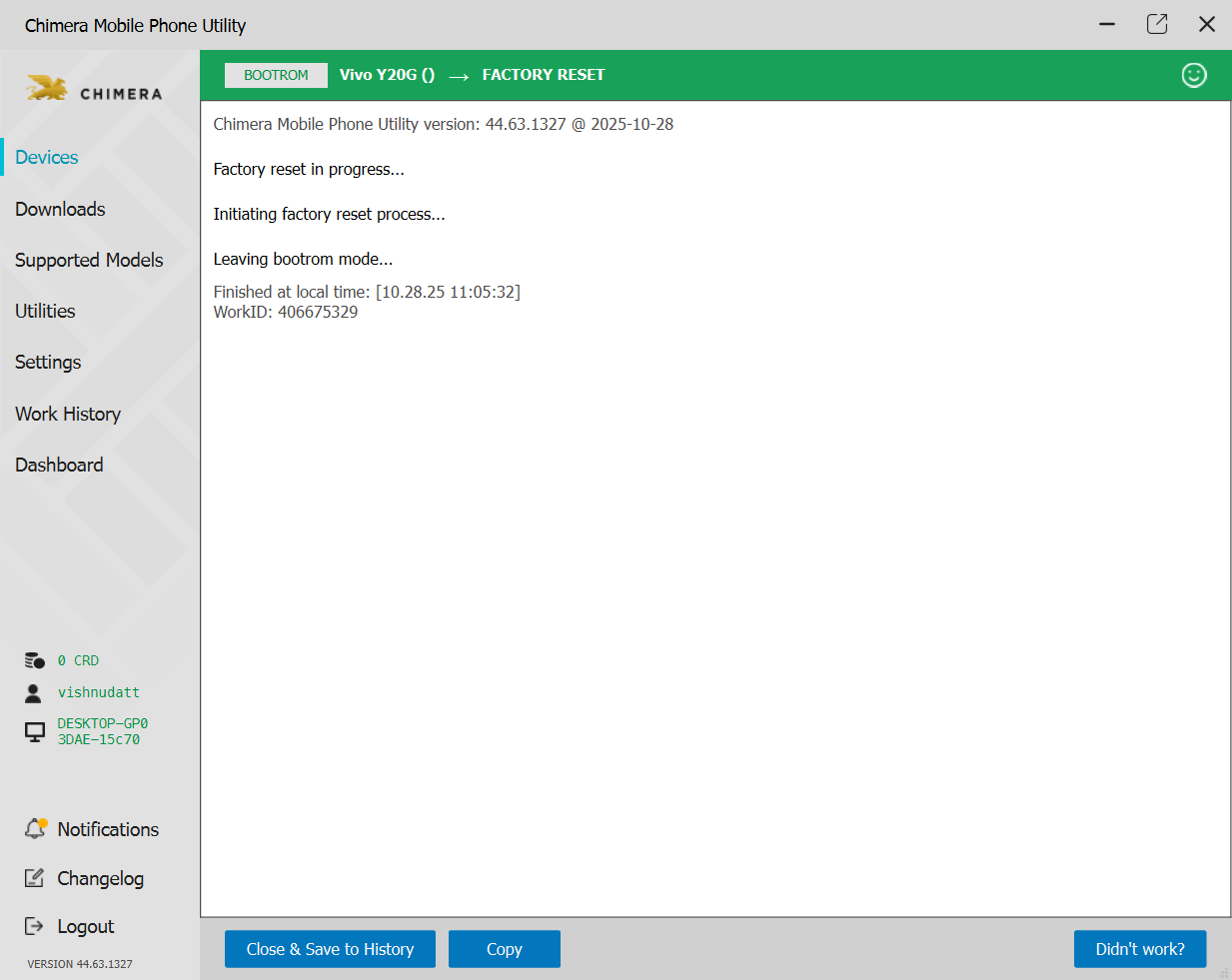
Task: Click the WorkID: 406675329 line
Action: 286,312
